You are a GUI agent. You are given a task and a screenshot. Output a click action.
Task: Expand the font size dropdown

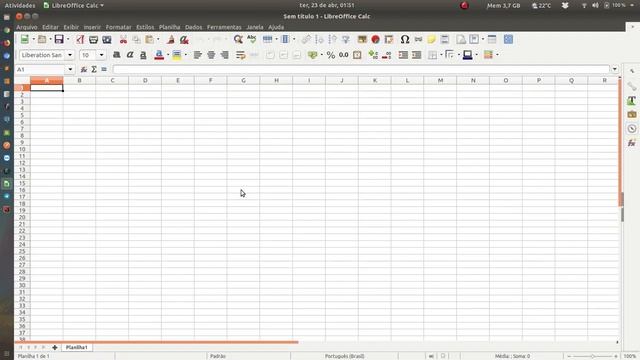(x=101, y=55)
